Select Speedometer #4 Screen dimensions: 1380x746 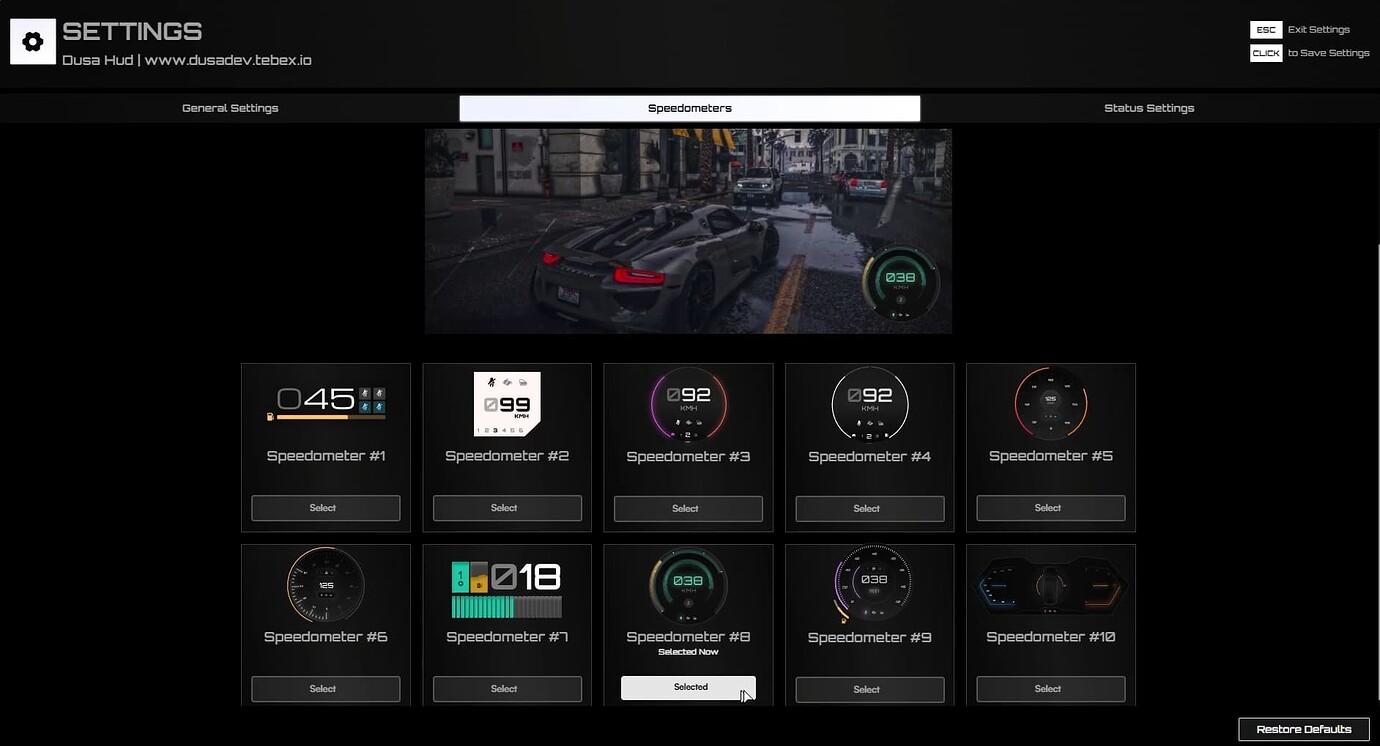tap(868, 508)
